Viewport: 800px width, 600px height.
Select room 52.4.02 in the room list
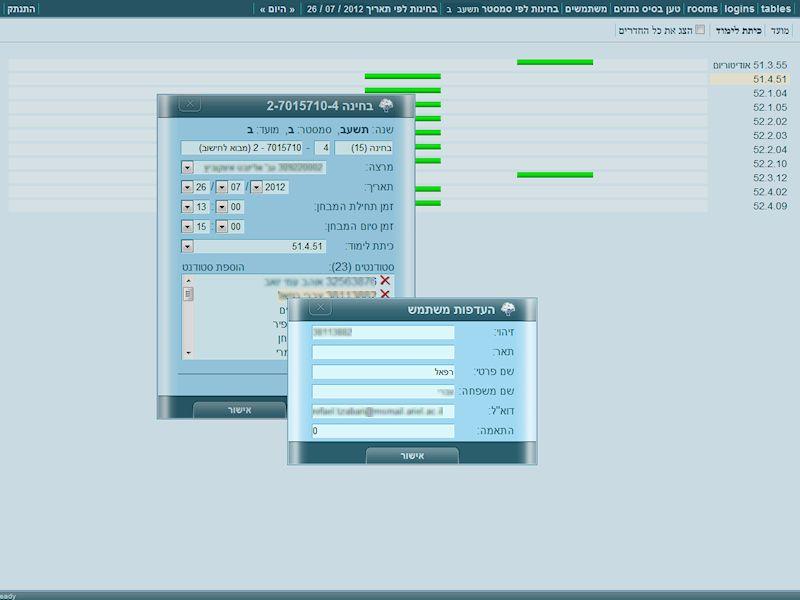click(769, 192)
